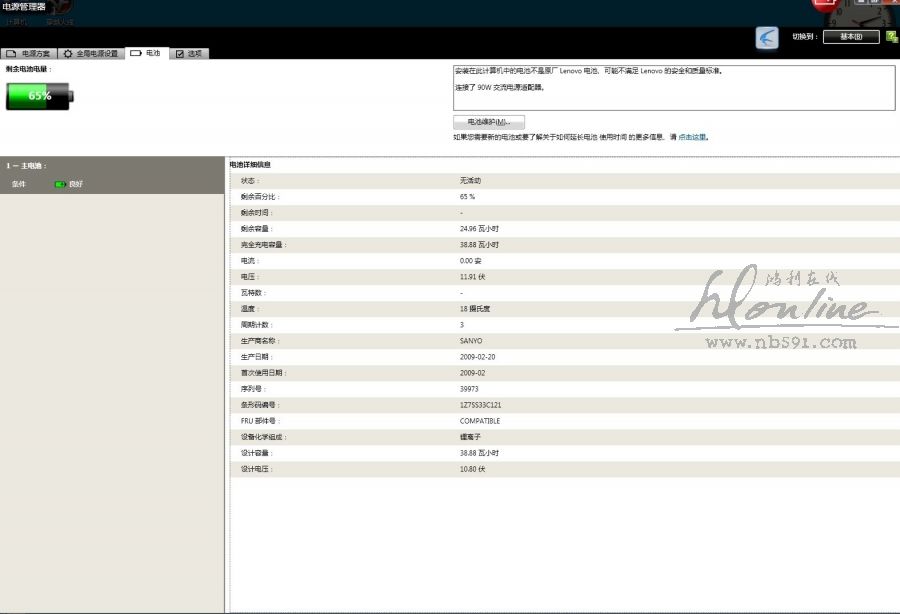Image resolution: width=900 pixels, height=614 pixels.
Task: Click the cycle count value 3
Action: click(x=461, y=325)
